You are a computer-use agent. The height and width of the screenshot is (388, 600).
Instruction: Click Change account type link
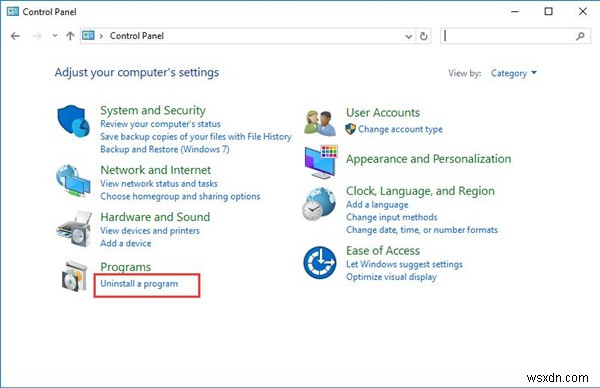pyautogui.click(x=400, y=129)
